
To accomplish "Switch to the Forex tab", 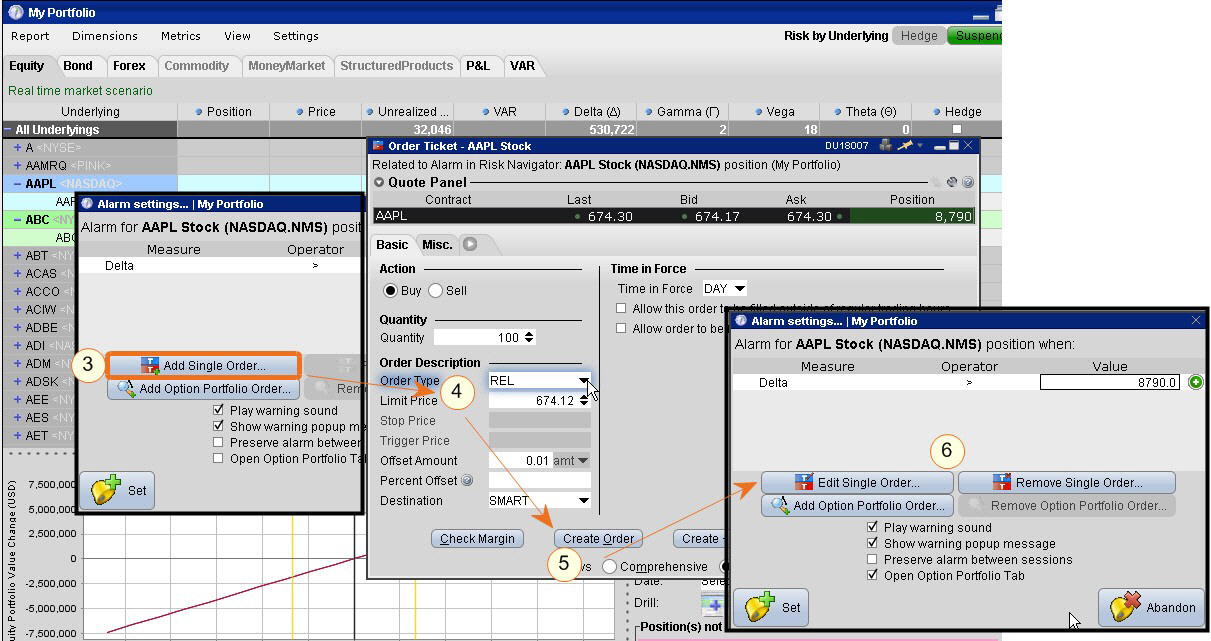I will 129,66.
